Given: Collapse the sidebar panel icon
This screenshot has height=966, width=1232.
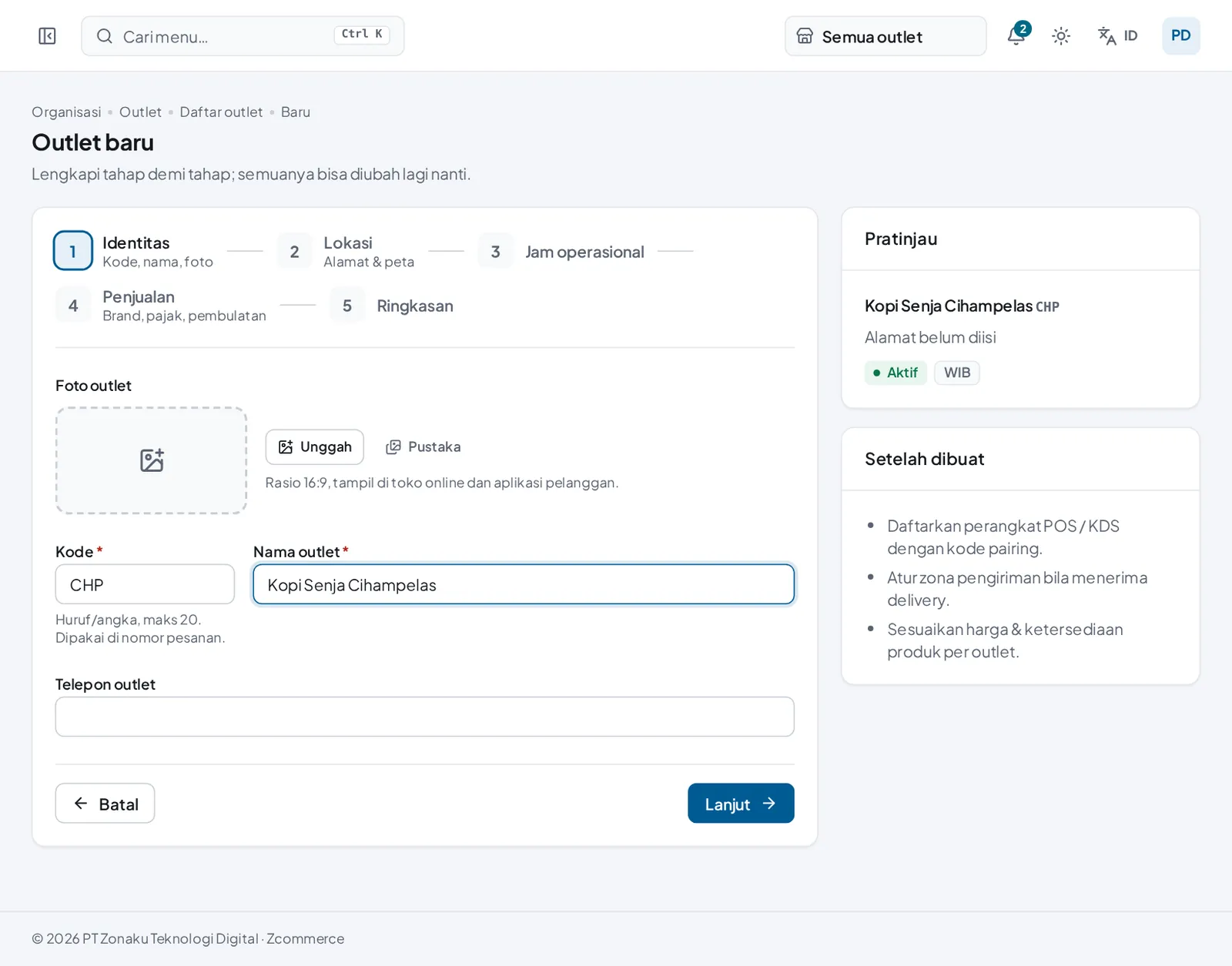Looking at the screenshot, I should pyautogui.click(x=47, y=36).
